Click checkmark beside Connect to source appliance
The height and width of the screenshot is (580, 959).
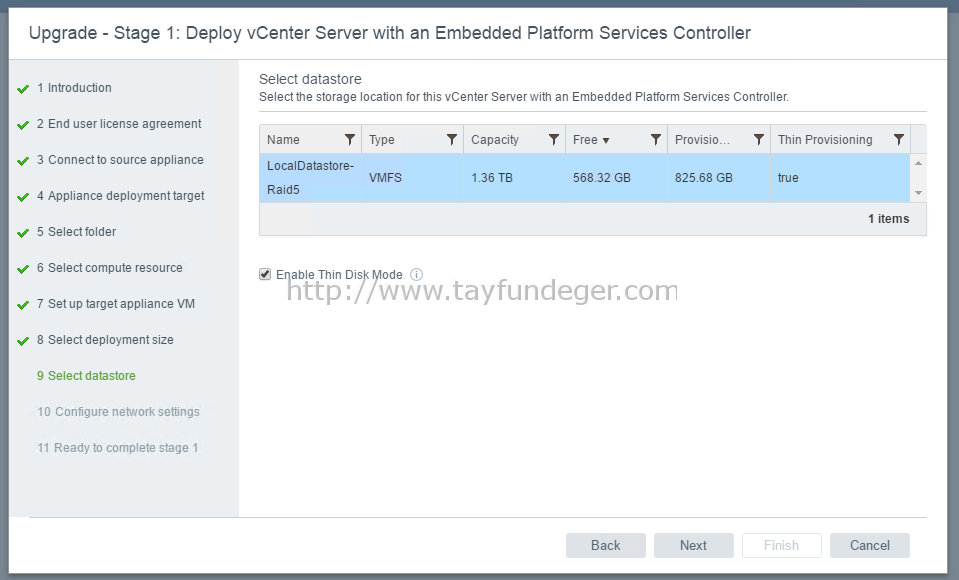(x=23, y=161)
